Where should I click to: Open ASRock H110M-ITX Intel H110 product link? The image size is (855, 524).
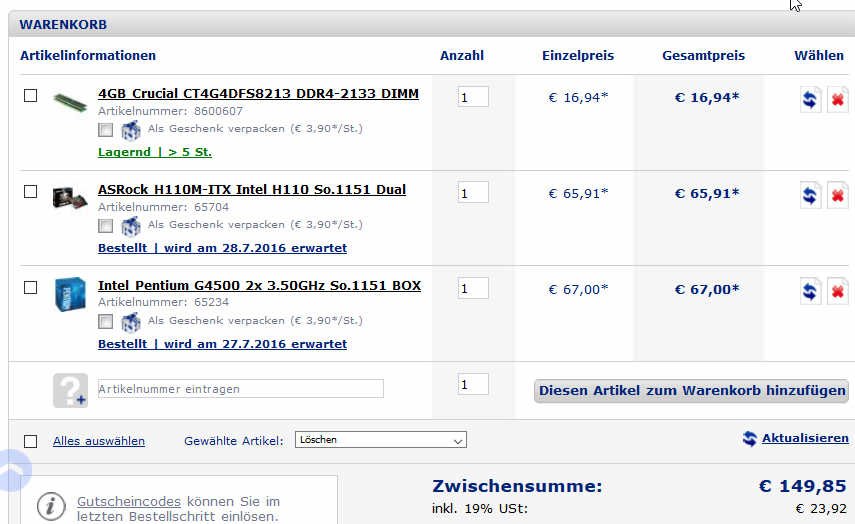click(x=252, y=190)
